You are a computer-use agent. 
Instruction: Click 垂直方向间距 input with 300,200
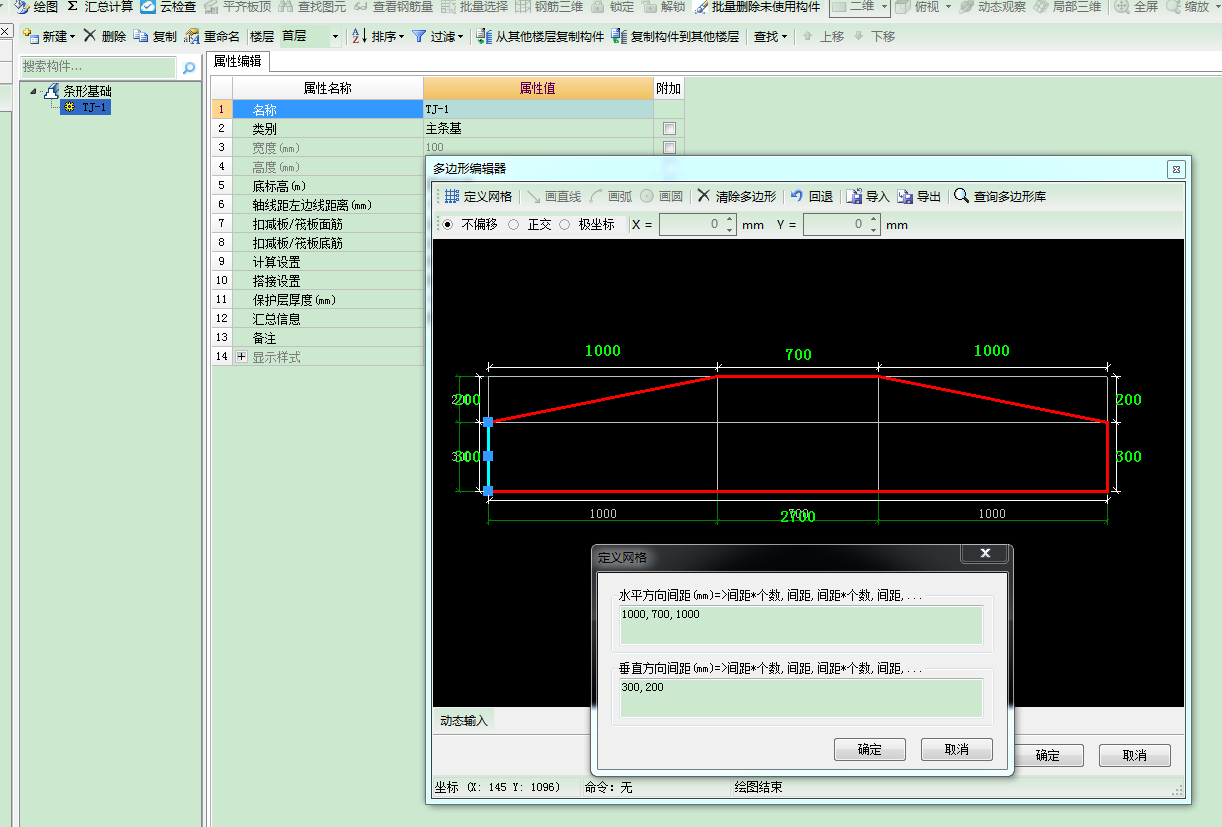[801, 697]
